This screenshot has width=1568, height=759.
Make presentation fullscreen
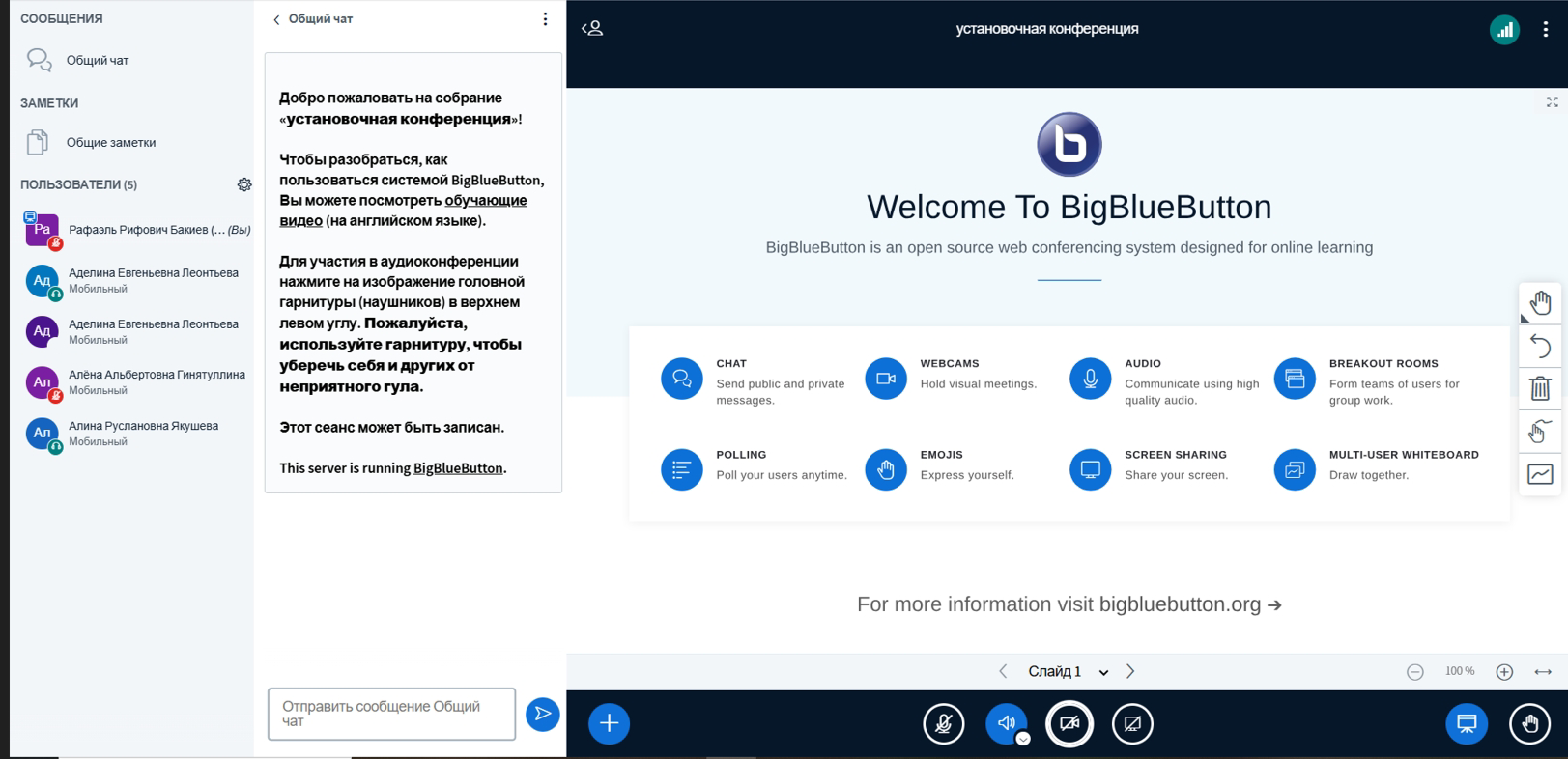[x=1552, y=102]
